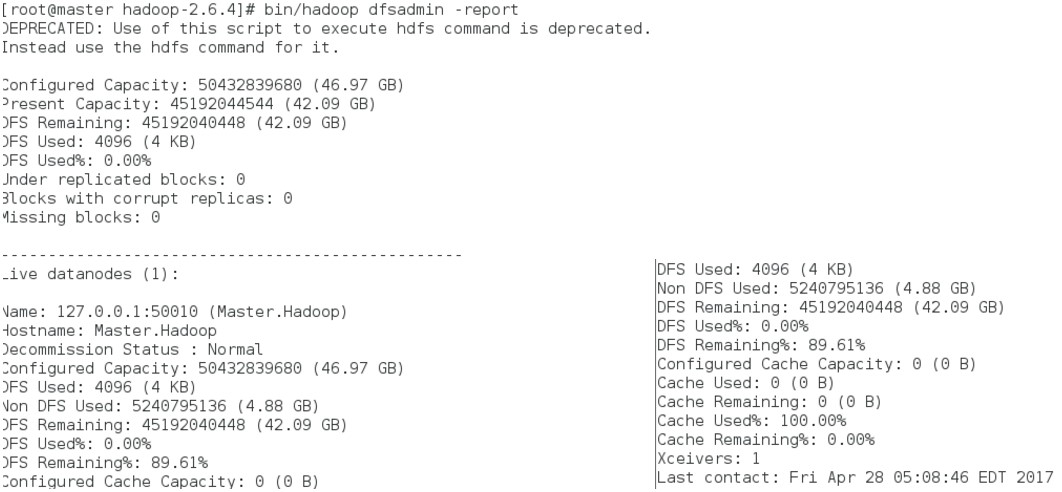Click the Live datanodes (1) heading
Screen dimensions: 1062x492
click(89, 274)
